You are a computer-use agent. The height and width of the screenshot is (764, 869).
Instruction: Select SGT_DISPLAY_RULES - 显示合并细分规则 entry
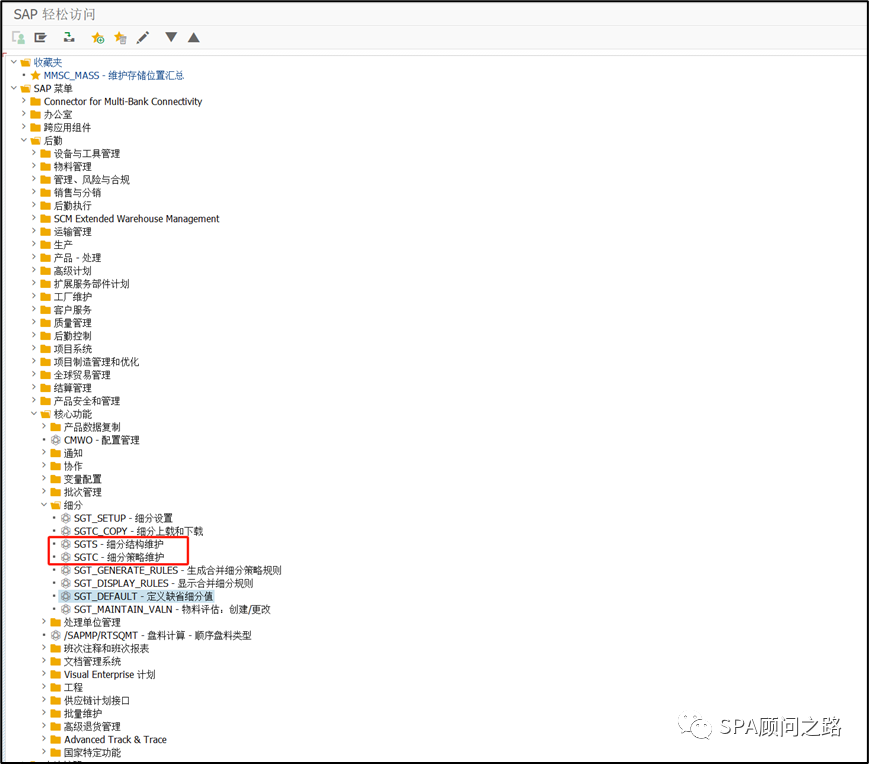tap(163, 583)
